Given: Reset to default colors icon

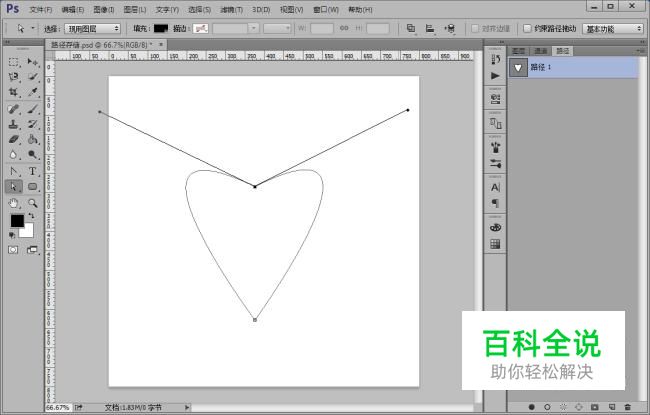Looking at the screenshot, I should pyautogui.click(x=12, y=235).
